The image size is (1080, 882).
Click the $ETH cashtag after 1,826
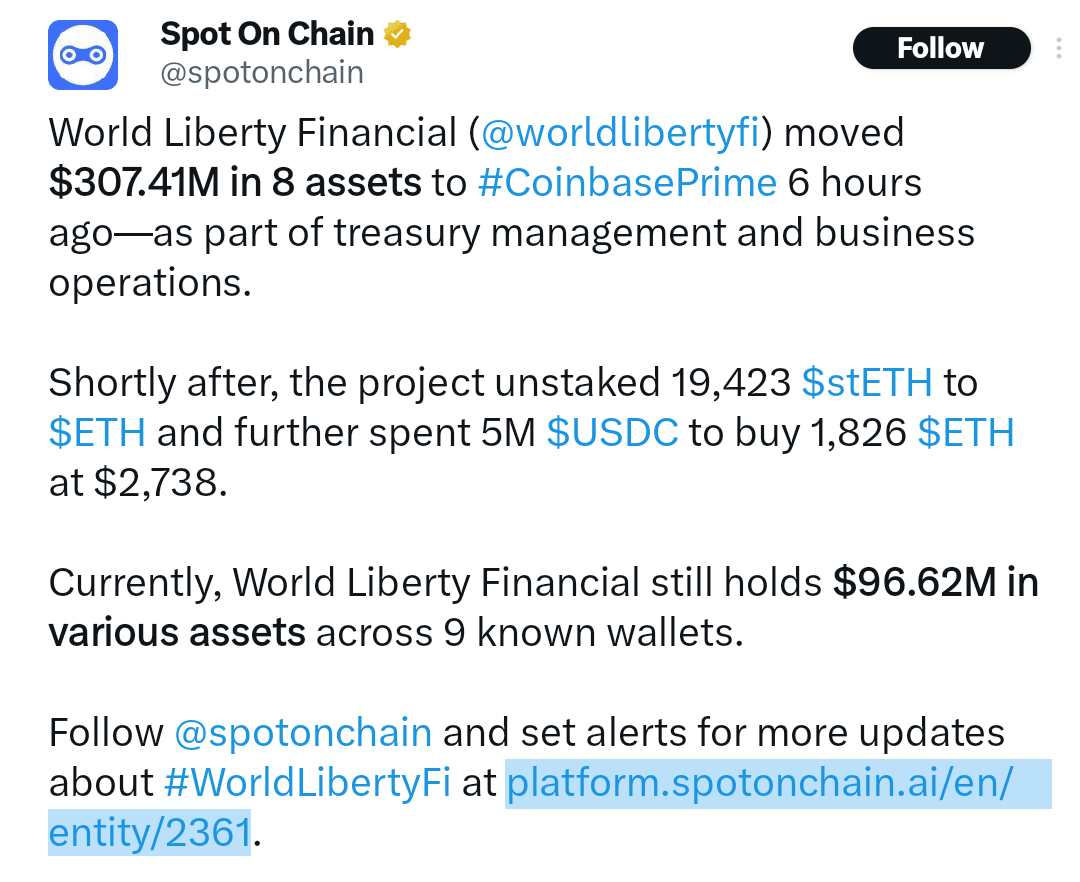[x=966, y=432]
